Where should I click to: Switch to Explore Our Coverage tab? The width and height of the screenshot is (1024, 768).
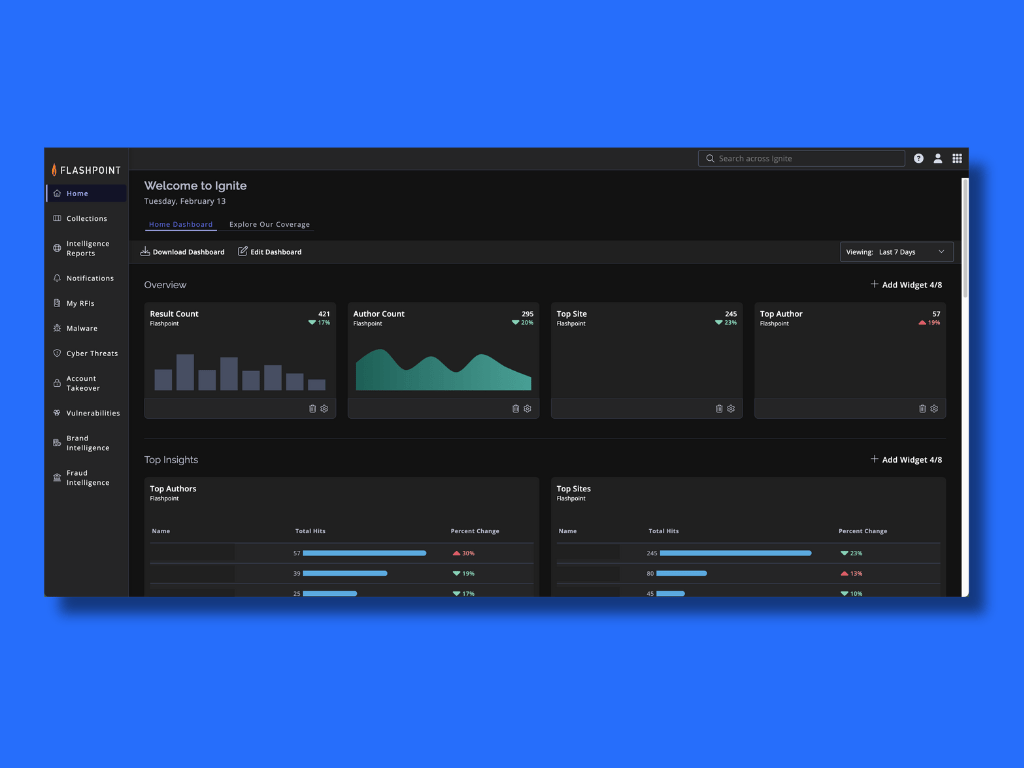click(270, 225)
